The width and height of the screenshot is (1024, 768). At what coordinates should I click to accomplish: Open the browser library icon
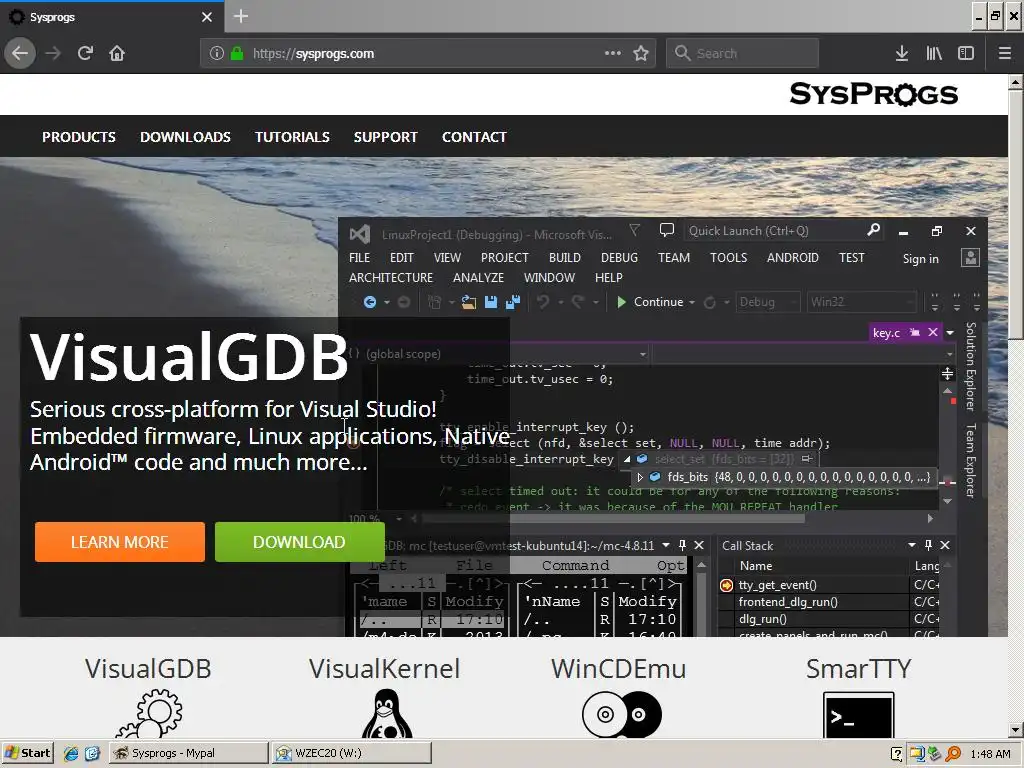934,53
